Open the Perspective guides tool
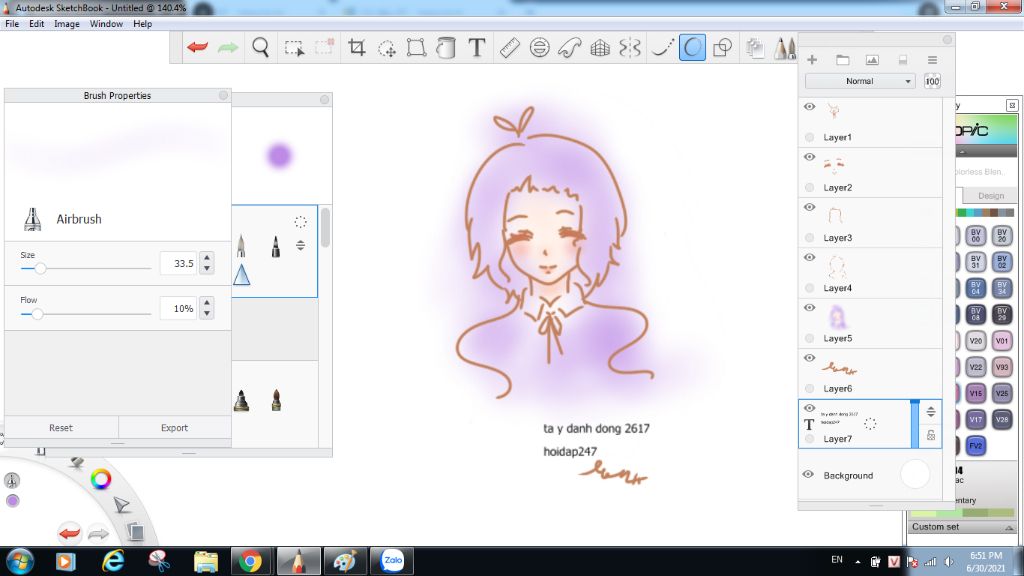Image resolution: width=1024 pixels, height=576 pixels. pos(600,48)
